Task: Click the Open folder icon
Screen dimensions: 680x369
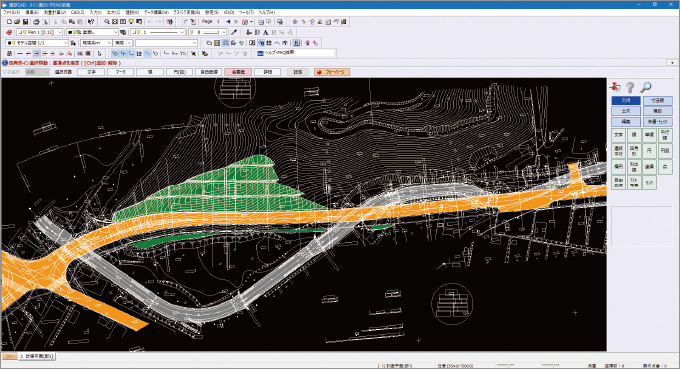Action: tap(17, 22)
